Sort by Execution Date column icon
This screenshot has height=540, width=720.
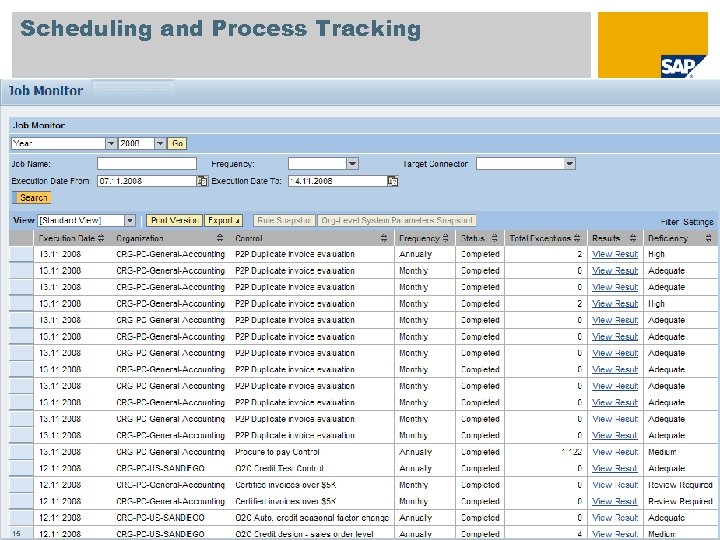101,238
